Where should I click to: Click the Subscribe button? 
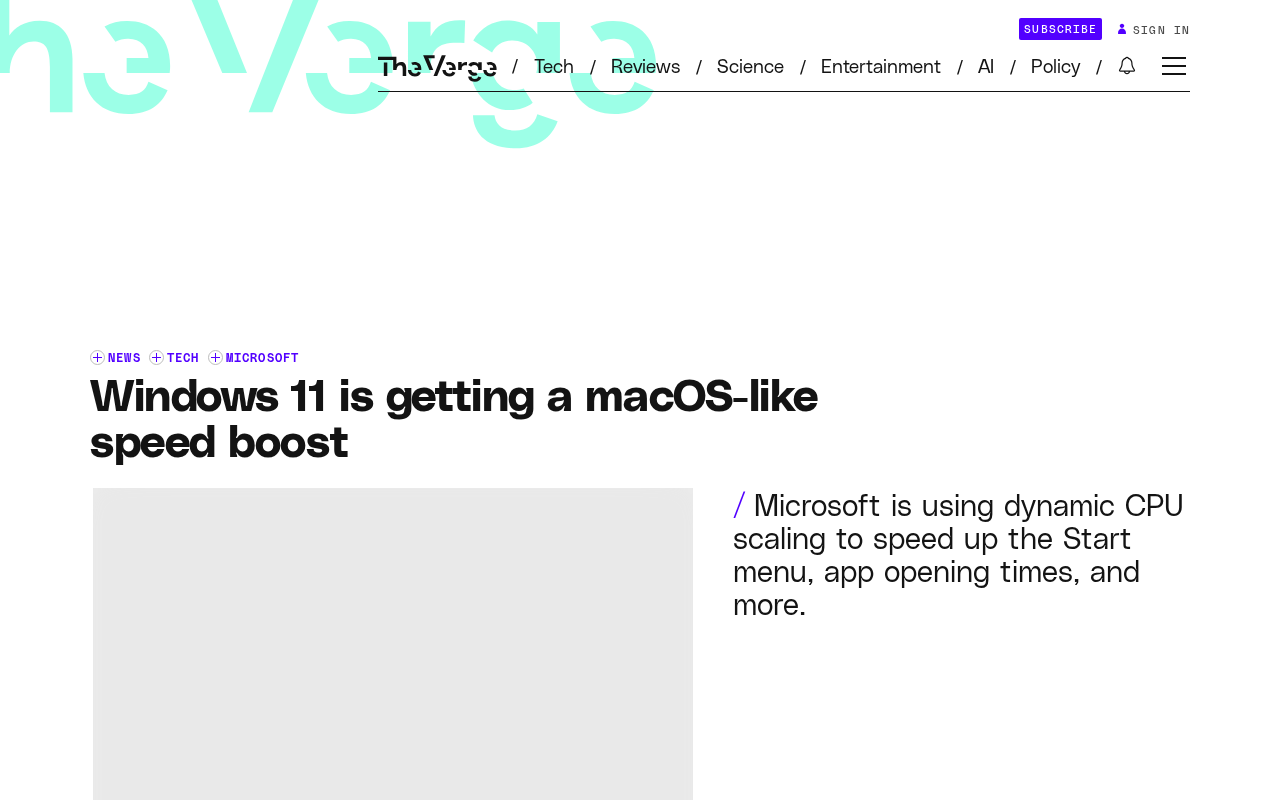pyautogui.click(x=1060, y=29)
